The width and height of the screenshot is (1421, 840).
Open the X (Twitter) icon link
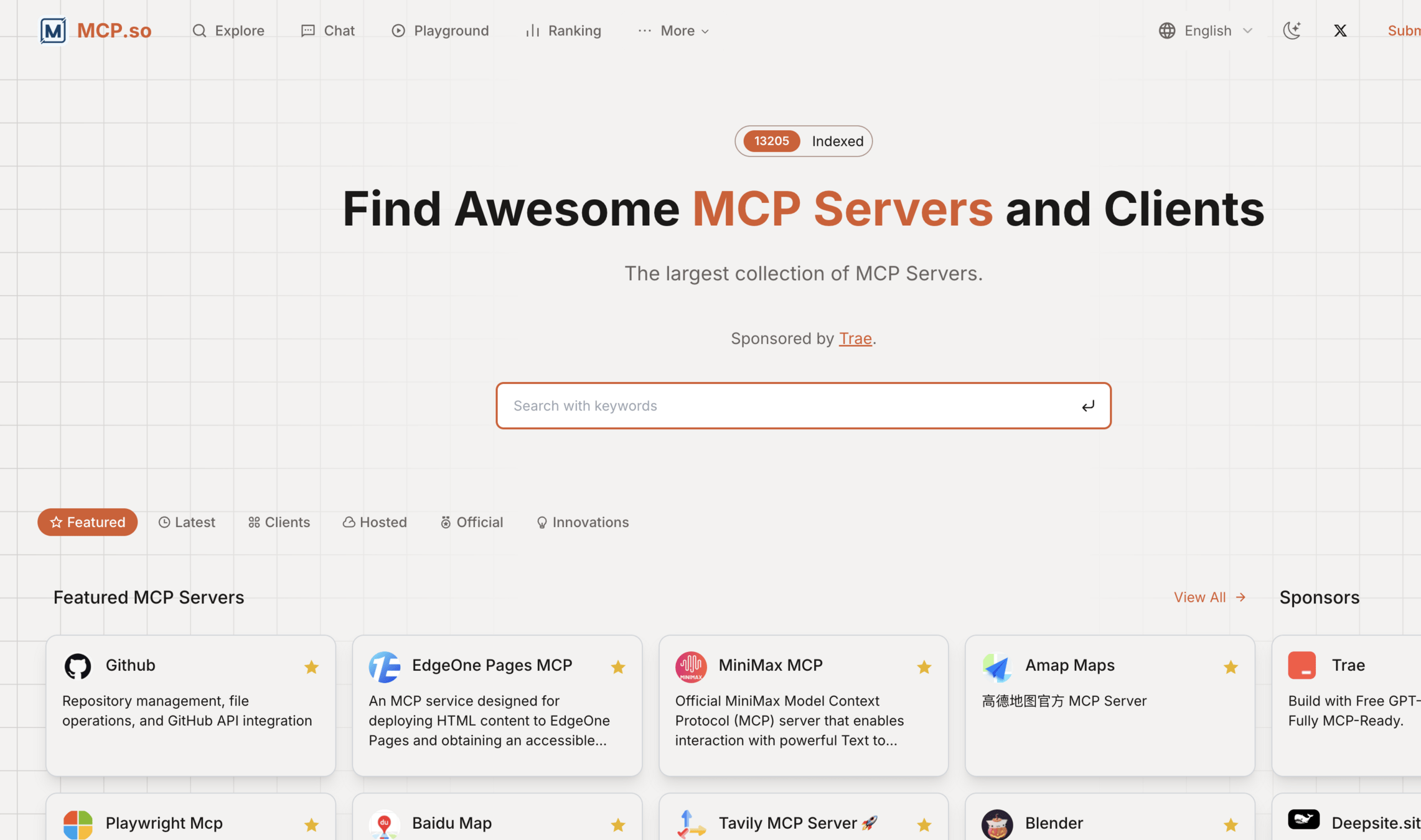[x=1340, y=30]
